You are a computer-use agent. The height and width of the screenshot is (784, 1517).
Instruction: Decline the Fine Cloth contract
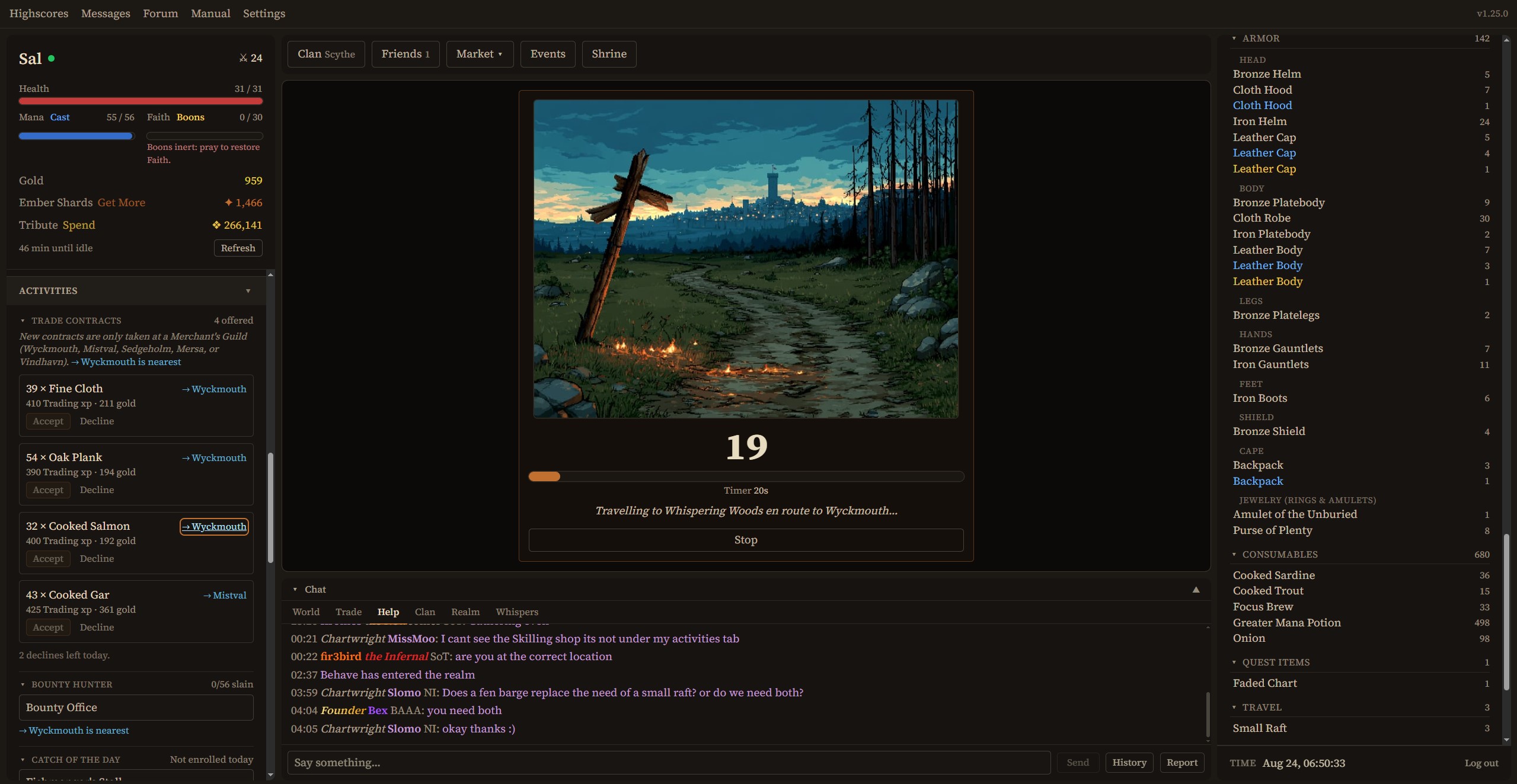coord(97,421)
